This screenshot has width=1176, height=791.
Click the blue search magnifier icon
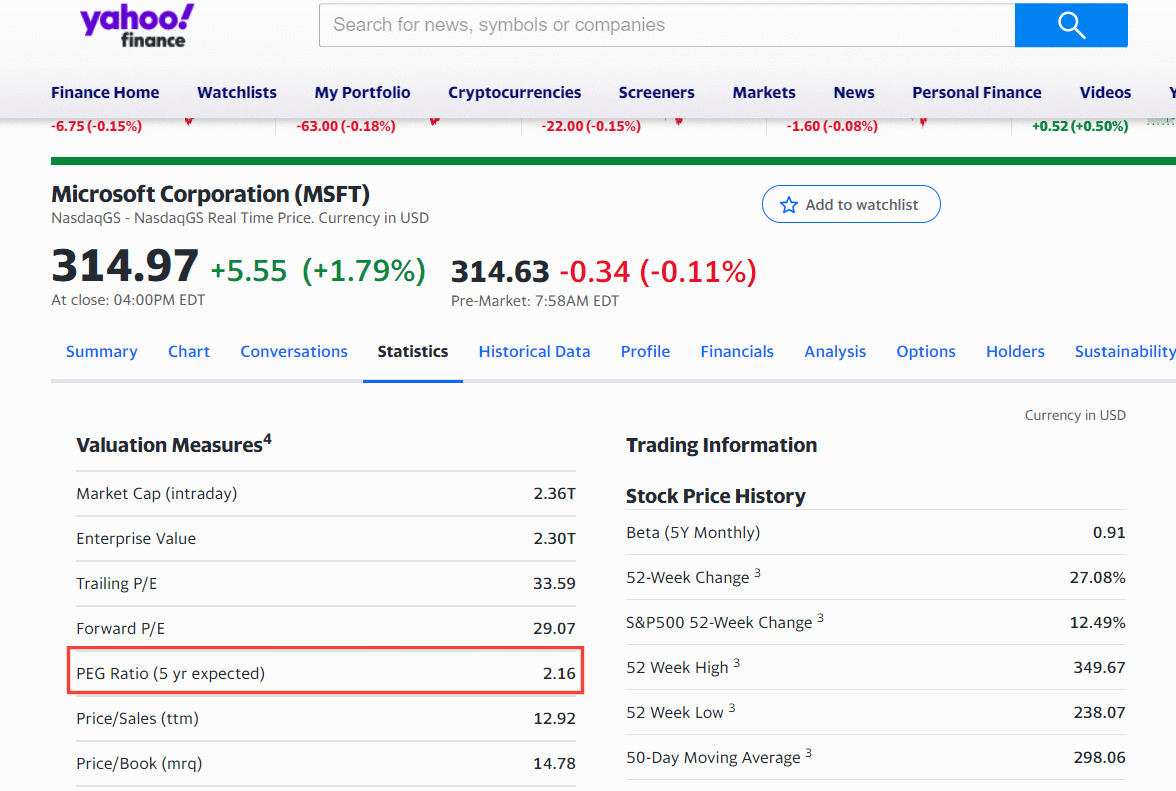coord(1070,25)
